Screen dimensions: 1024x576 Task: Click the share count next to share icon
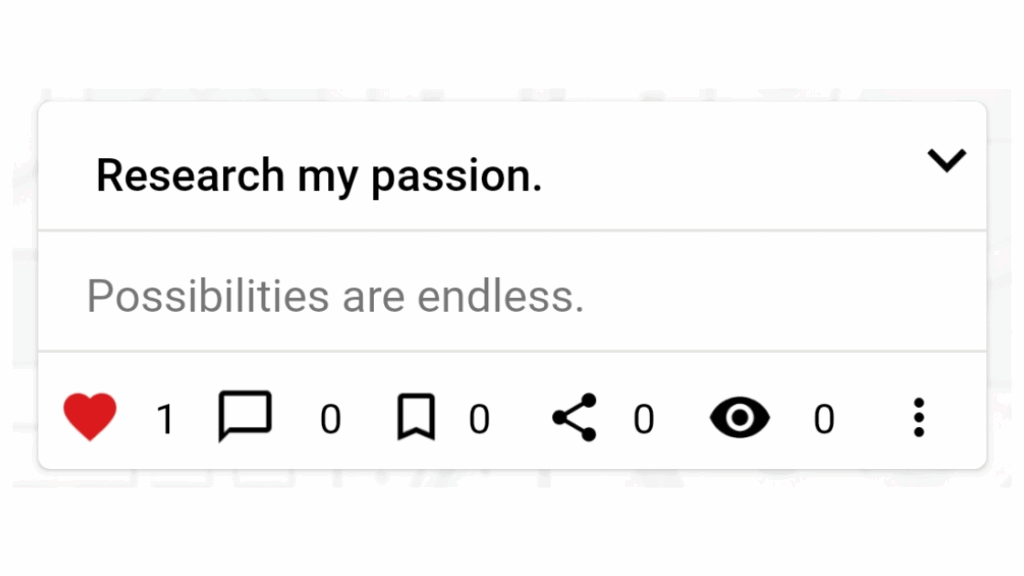pos(643,420)
